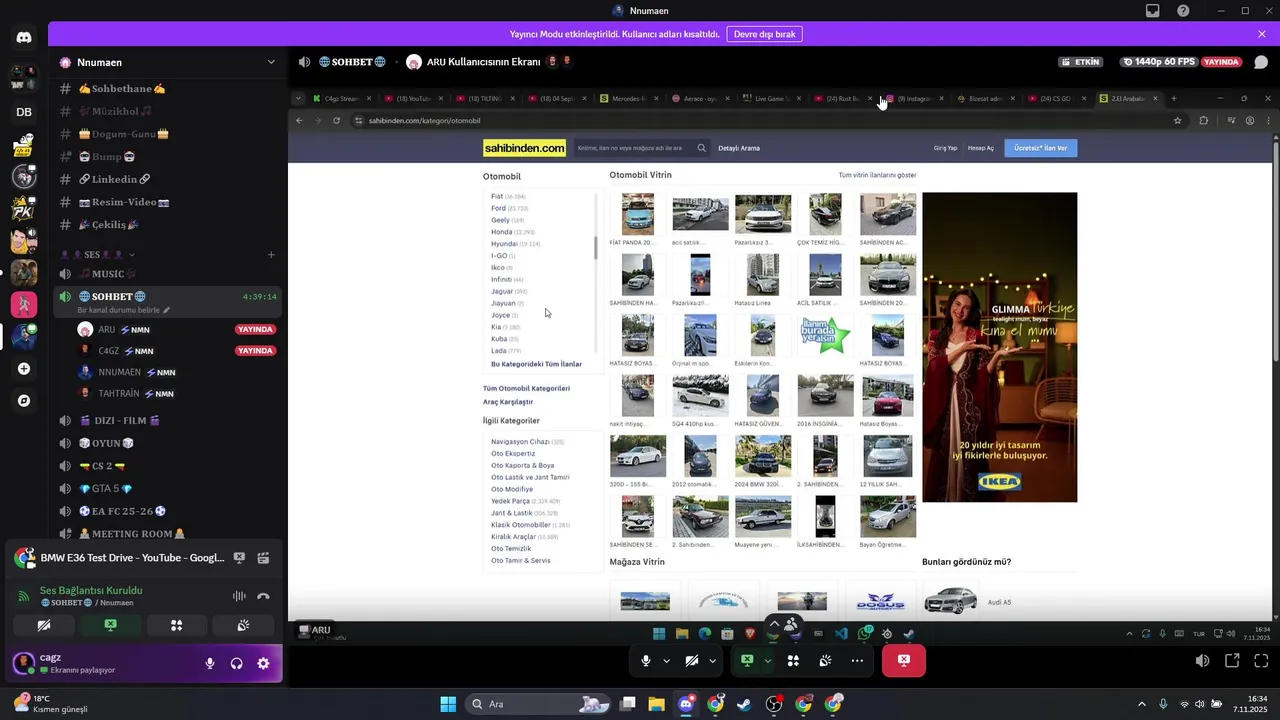The width and height of the screenshot is (1280, 720).
Task: Set channel status Bir kanal durumu belirle
Action: (124, 310)
